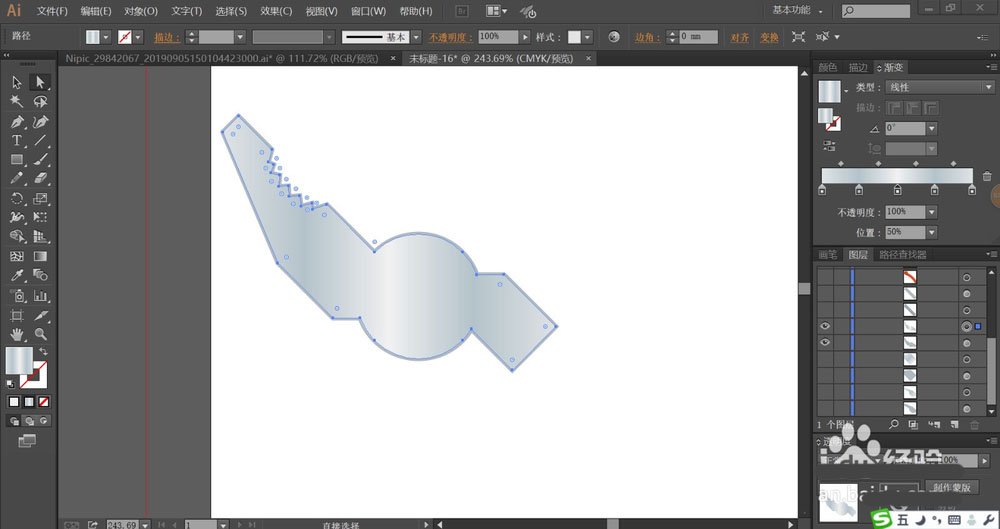1000x529 pixels.
Task: Select the Paintbrush tool
Action: tap(40, 160)
